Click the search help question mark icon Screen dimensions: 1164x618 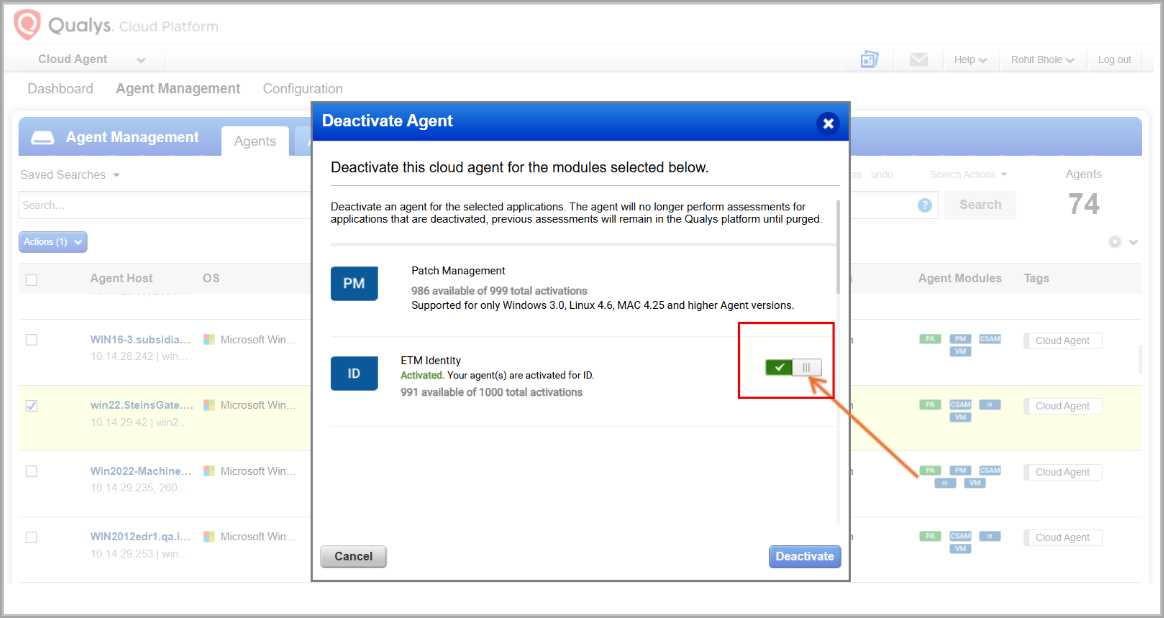point(924,205)
